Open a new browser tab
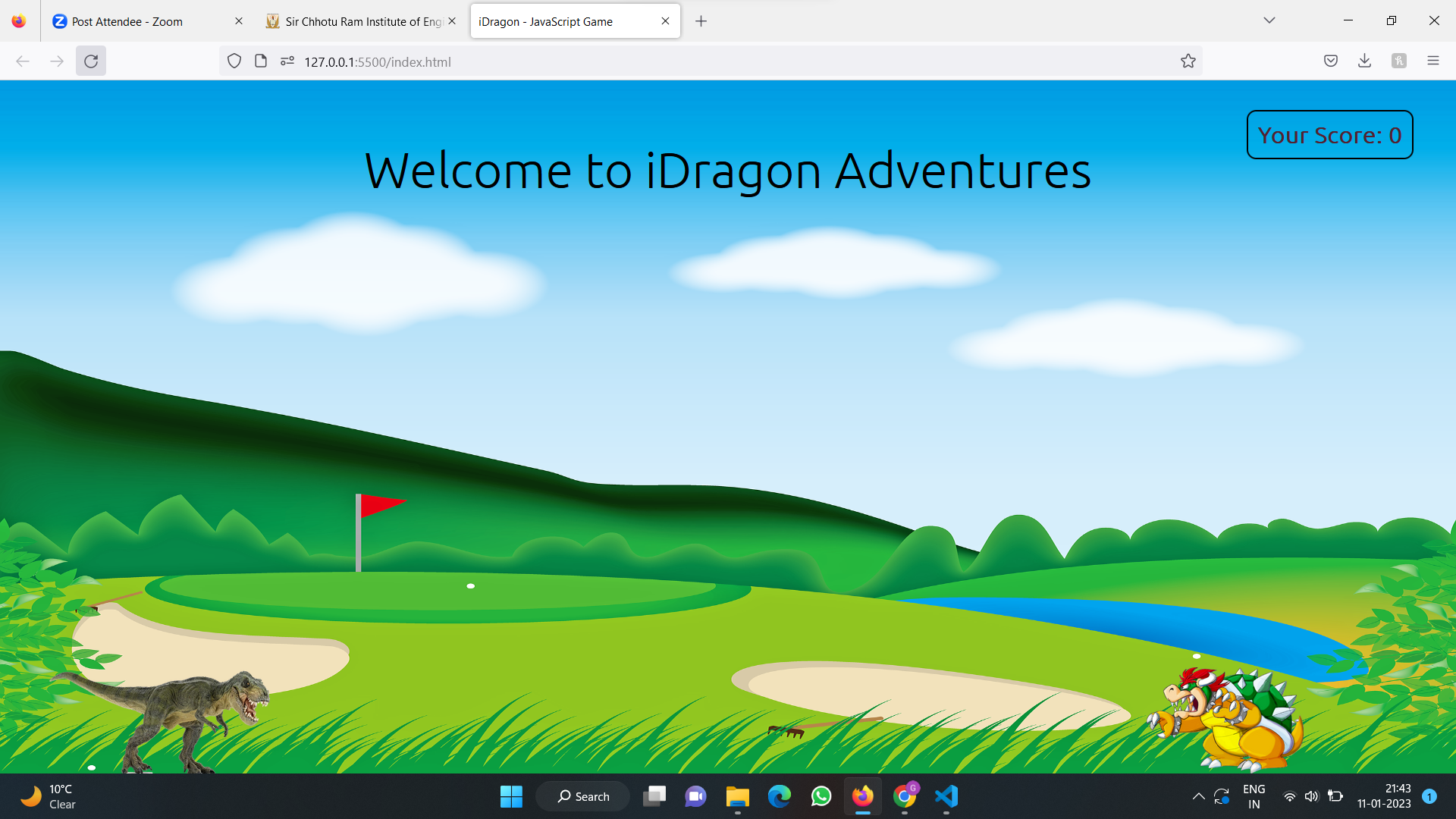Image resolution: width=1456 pixels, height=819 pixels. pos(701,21)
